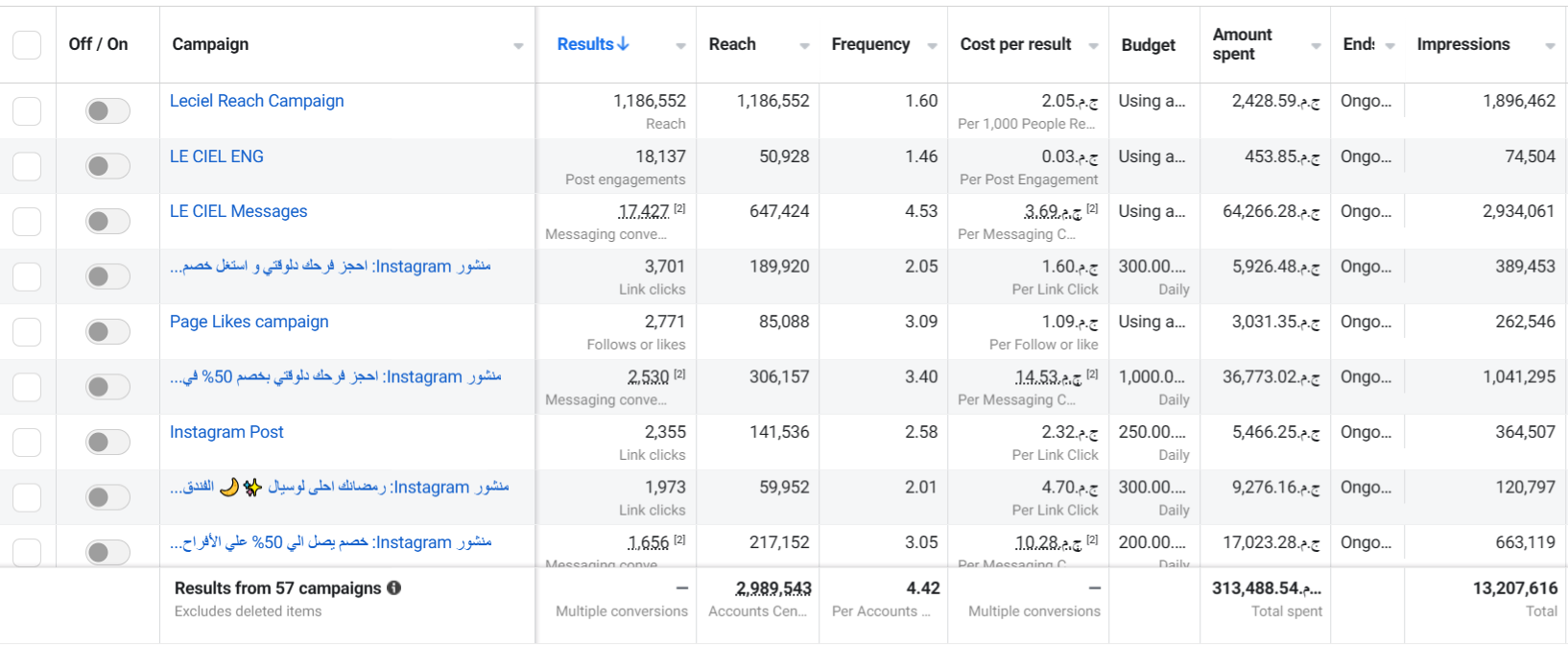
Task: Select the Leciel Reach Campaign row checkbox
Action: [x=27, y=111]
